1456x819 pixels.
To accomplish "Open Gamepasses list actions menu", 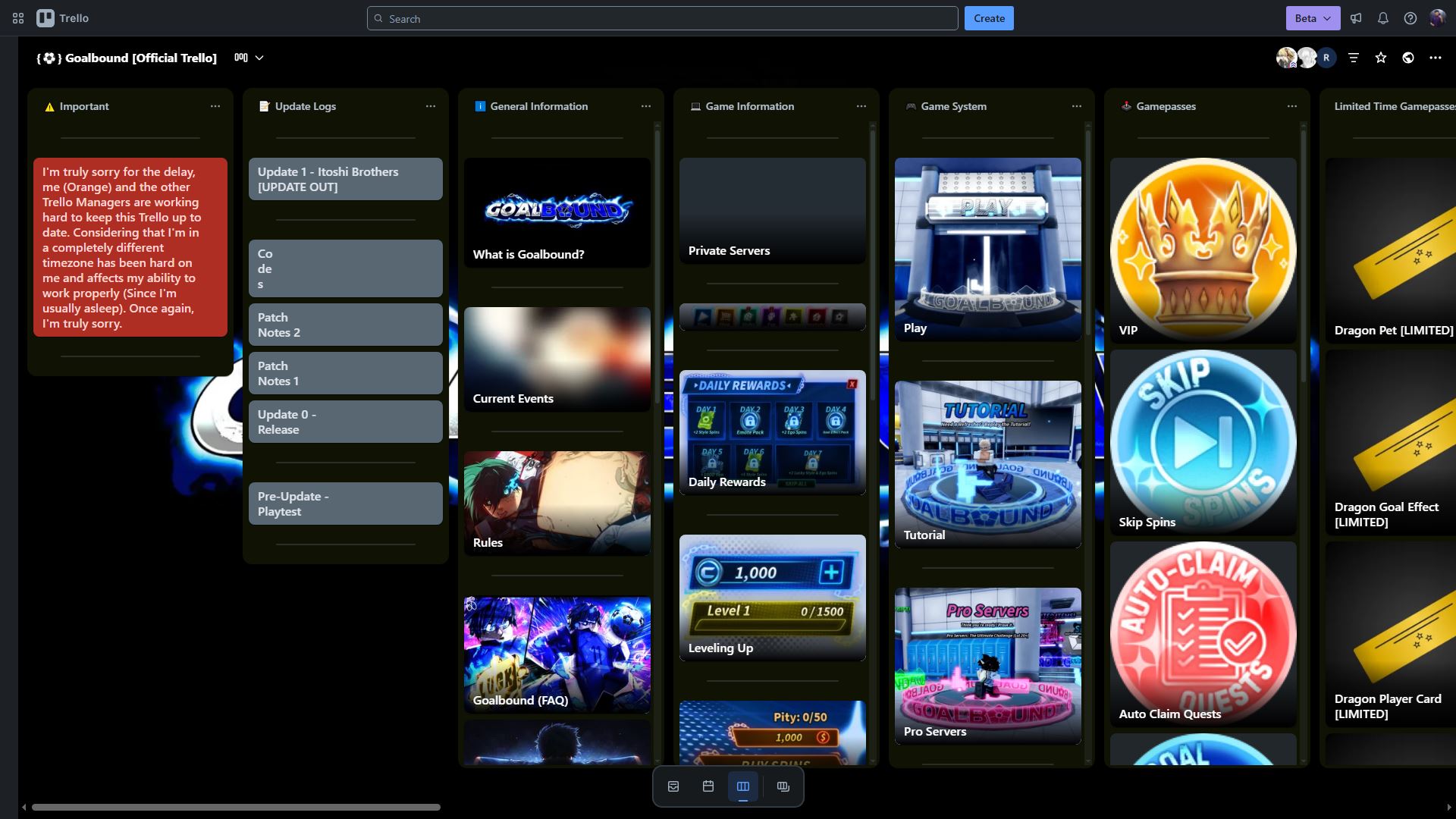I will tap(1292, 106).
